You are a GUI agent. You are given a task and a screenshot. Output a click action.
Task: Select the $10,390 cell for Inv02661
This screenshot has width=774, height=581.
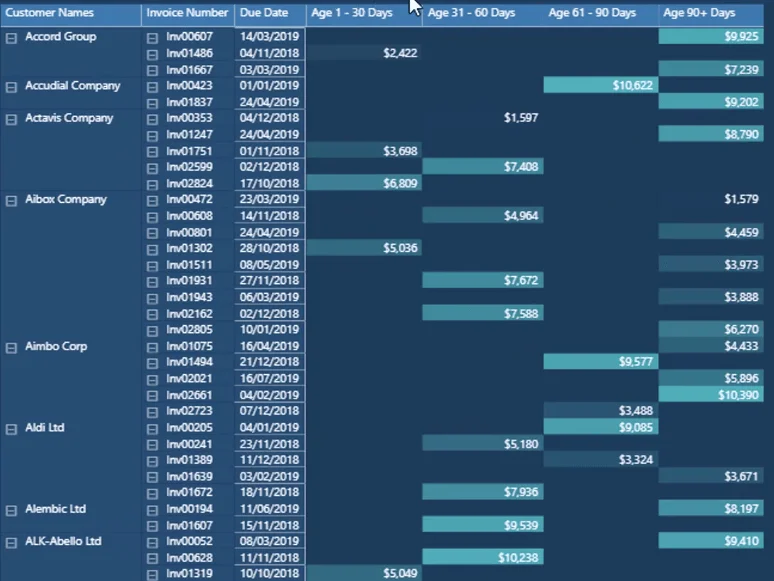click(710, 394)
